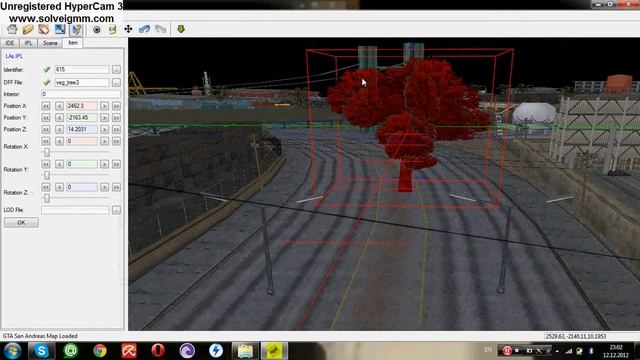Viewport: 640px width, 360px height.
Task: Click the grey redo arrow icon
Action: [x=160, y=29]
